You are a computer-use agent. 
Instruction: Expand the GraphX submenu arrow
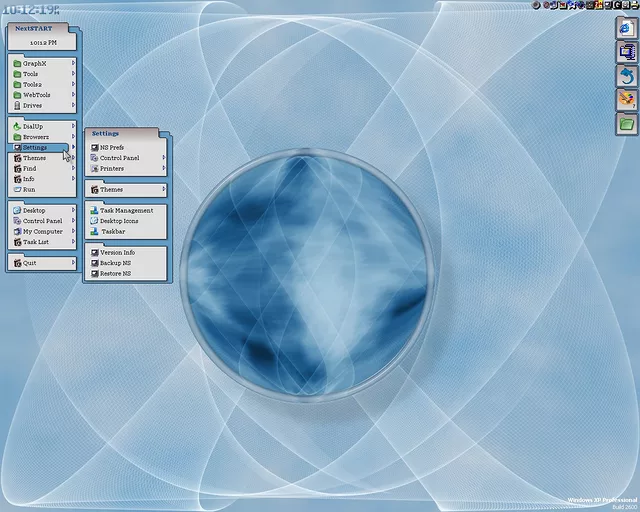[73, 63]
